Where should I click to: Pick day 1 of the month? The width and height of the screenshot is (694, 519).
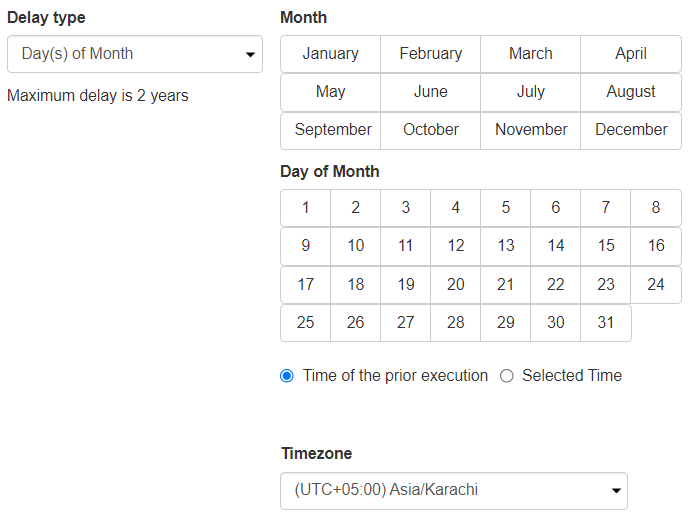point(305,208)
